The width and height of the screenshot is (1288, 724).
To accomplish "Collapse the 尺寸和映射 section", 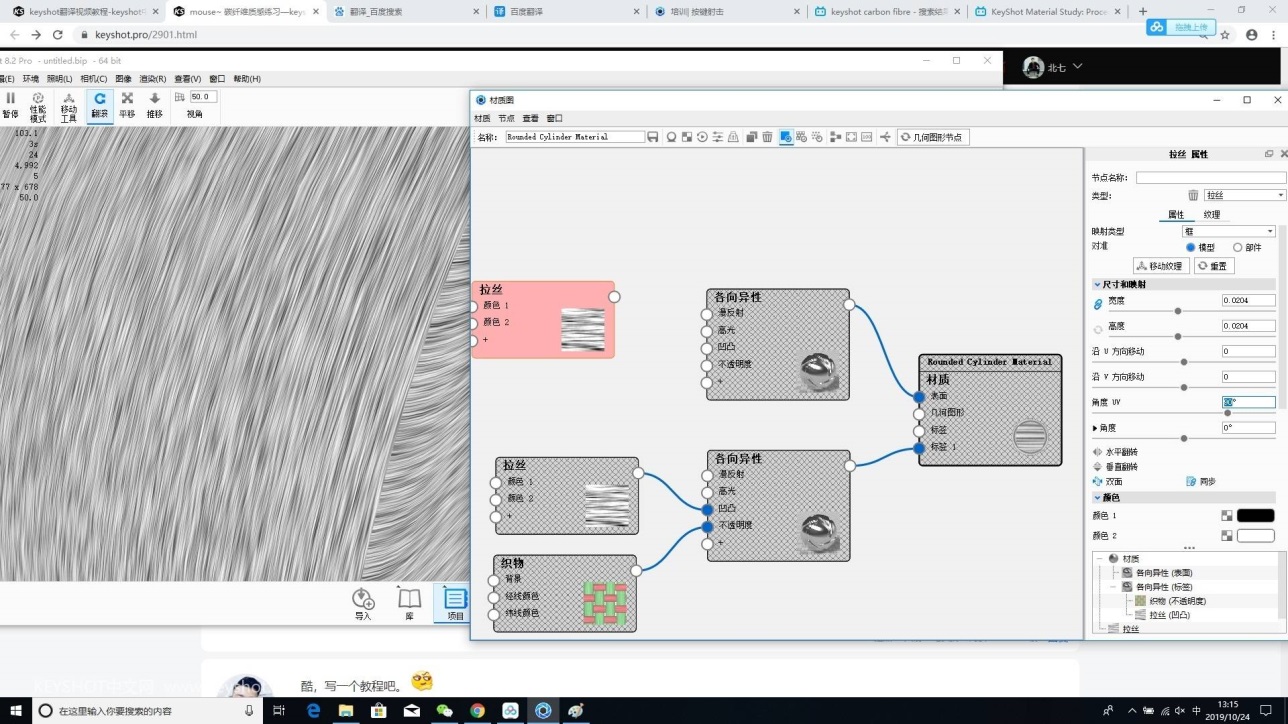I will 1097,285.
